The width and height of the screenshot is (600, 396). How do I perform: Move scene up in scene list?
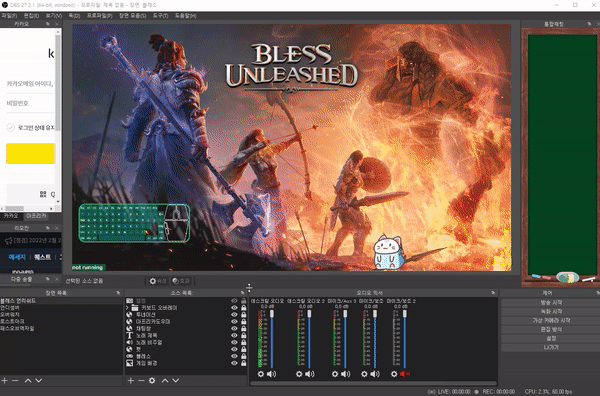(28, 381)
